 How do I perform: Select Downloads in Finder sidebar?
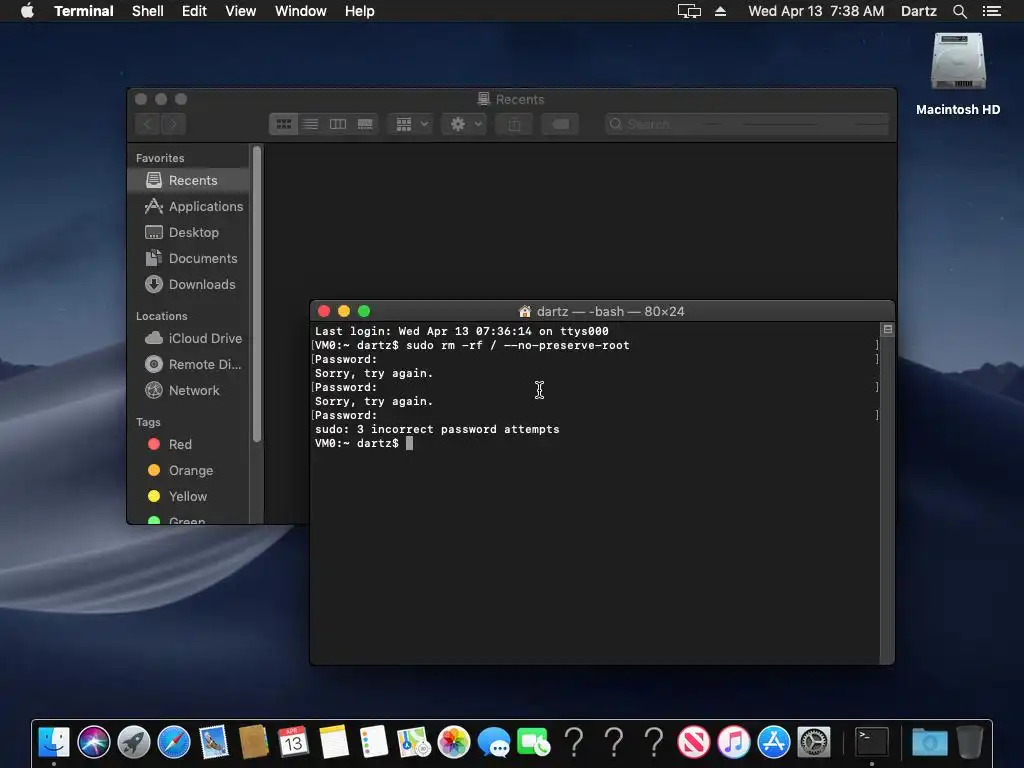click(188, 285)
